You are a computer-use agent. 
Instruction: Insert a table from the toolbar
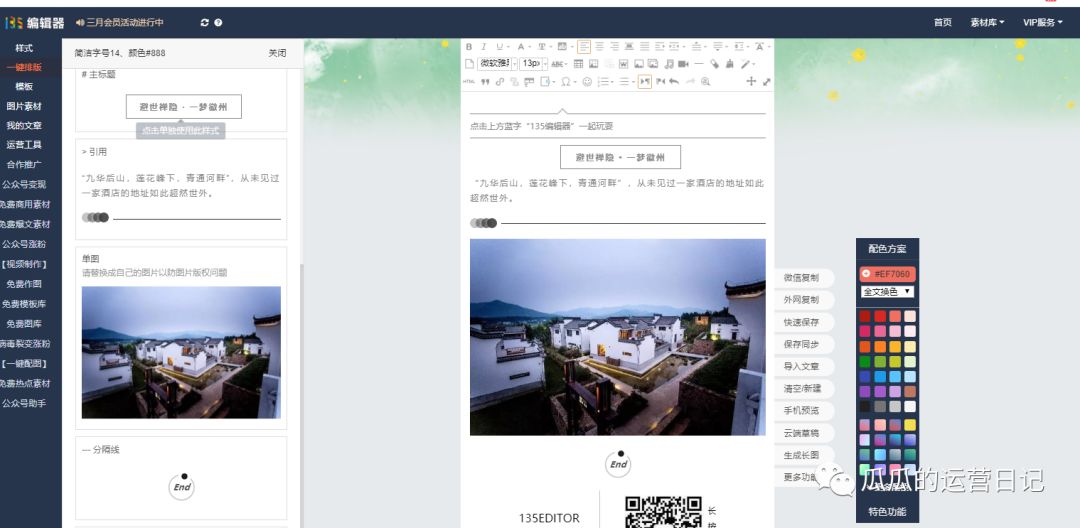[579, 64]
